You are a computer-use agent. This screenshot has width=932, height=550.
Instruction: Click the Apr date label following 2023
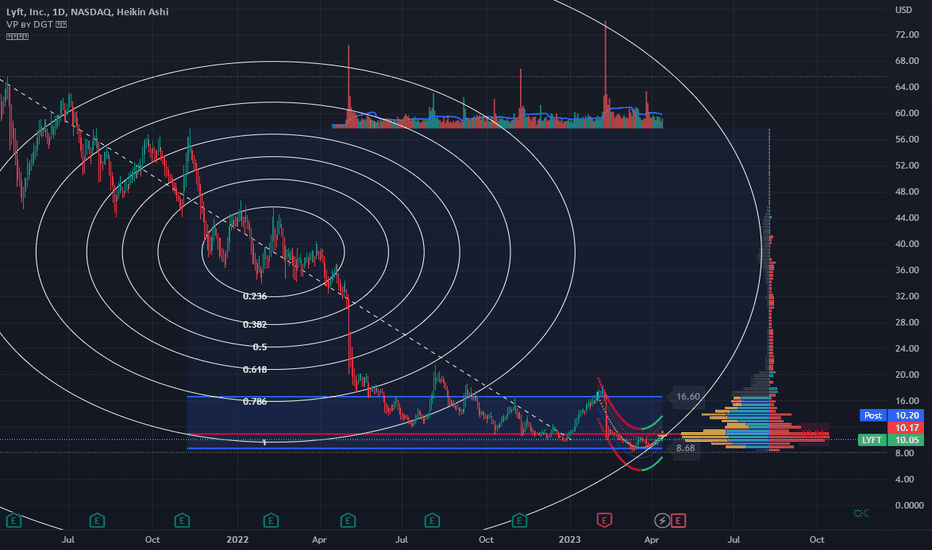(x=651, y=540)
